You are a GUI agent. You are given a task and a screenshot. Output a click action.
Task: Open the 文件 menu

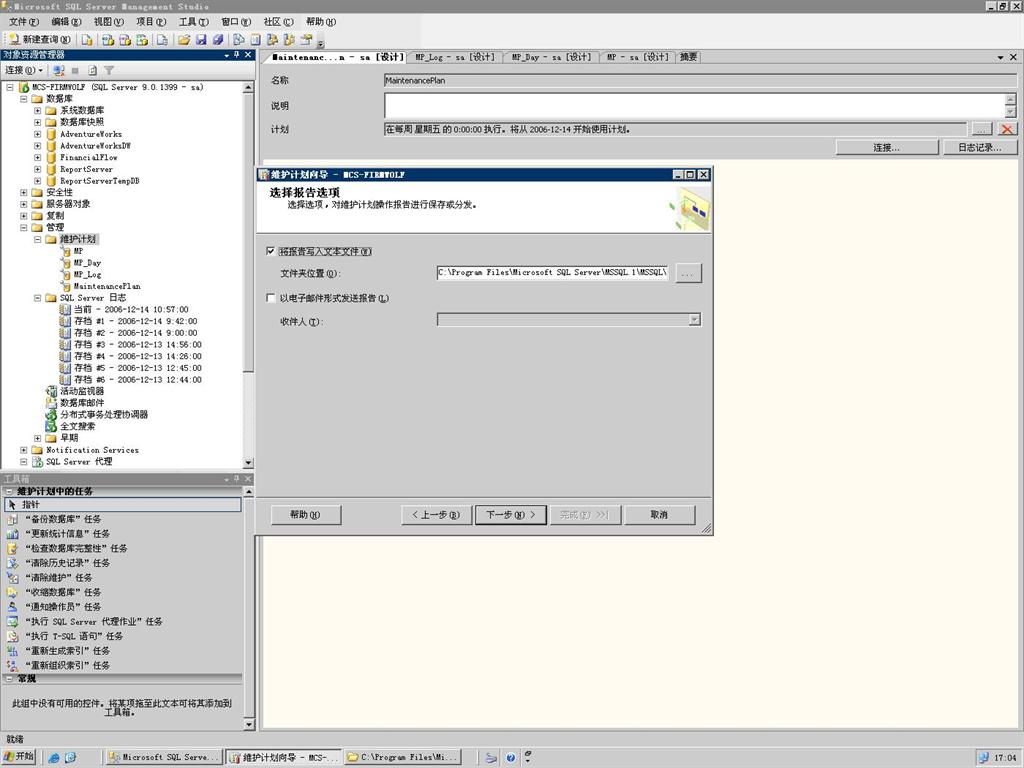pos(24,22)
